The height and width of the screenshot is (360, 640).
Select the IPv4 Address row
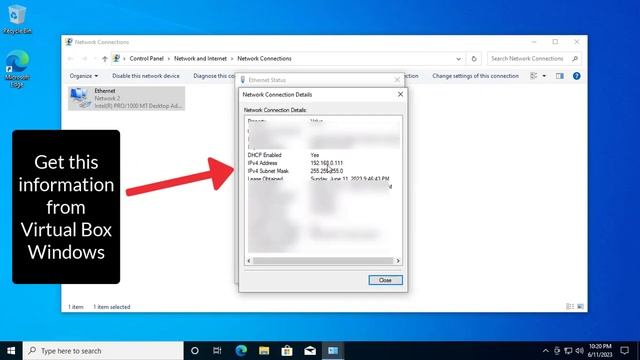[323, 163]
